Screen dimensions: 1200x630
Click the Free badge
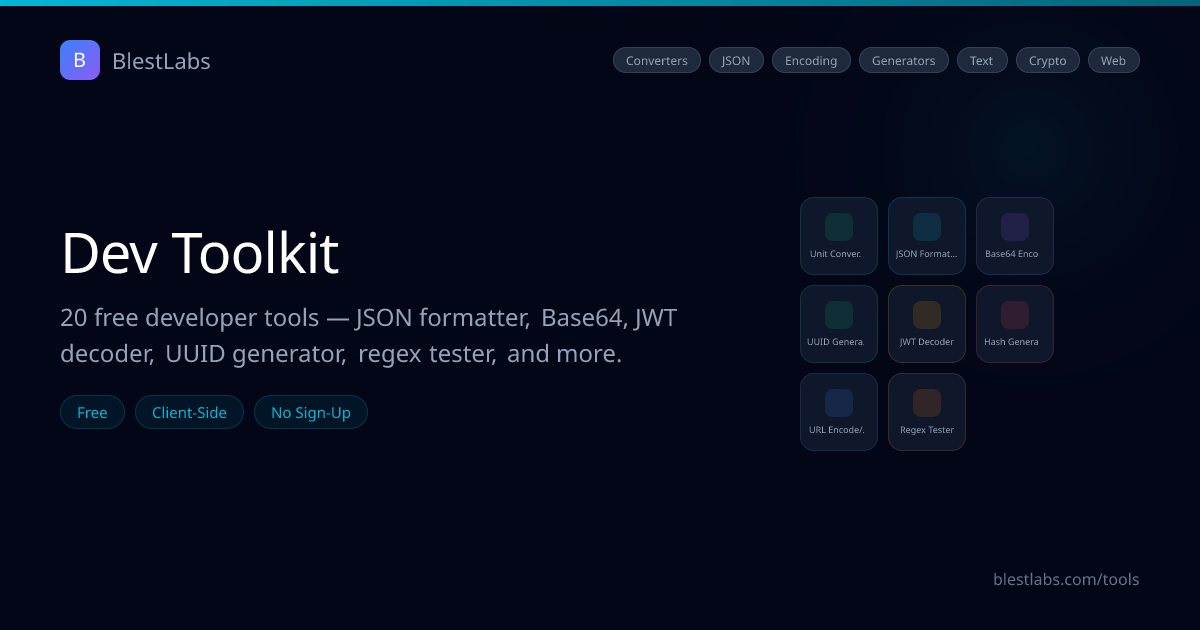click(x=92, y=412)
